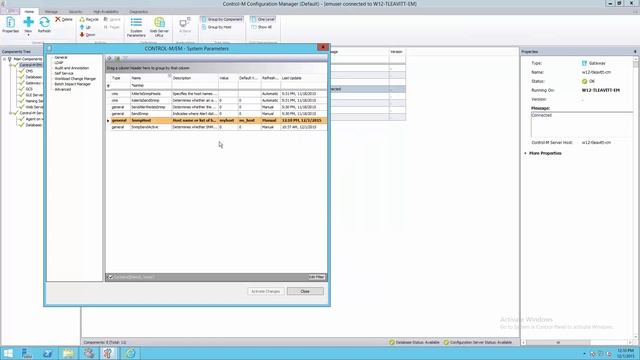This screenshot has width=640, height=360.
Task: Select Group by Host option
Action: [216, 27]
